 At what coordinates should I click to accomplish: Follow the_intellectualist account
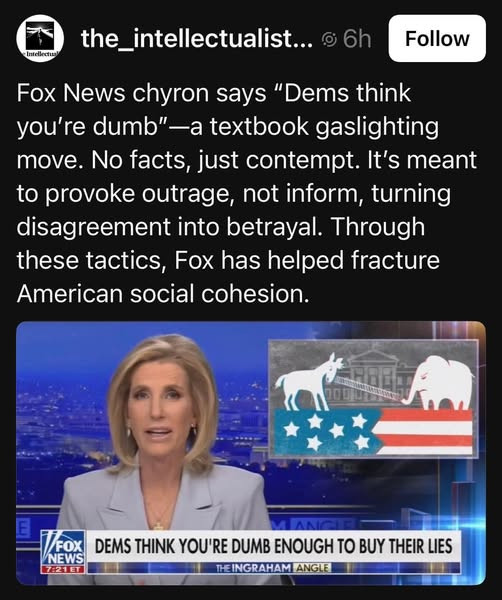[x=437, y=38]
